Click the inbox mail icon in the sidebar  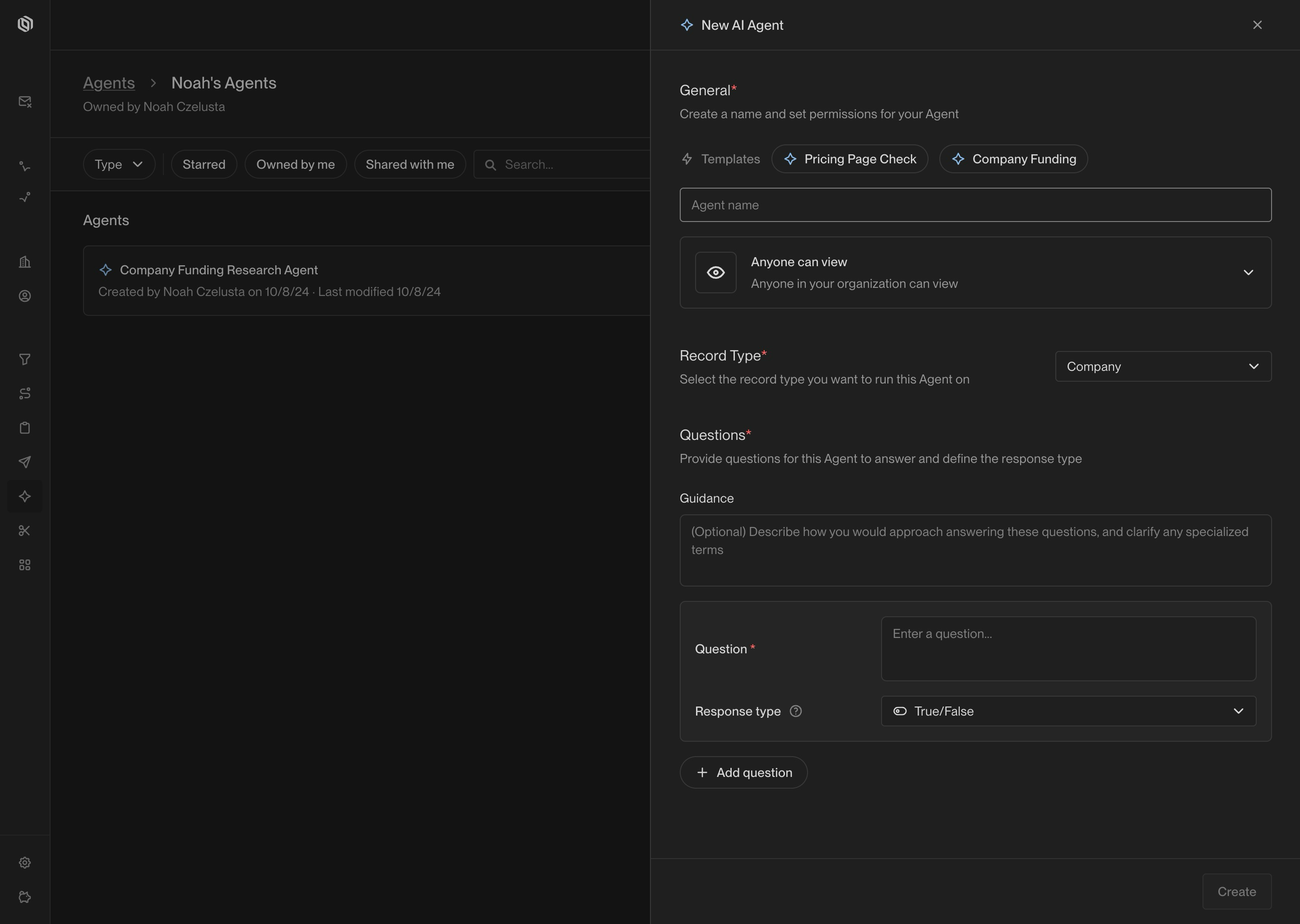[x=24, y=101]
